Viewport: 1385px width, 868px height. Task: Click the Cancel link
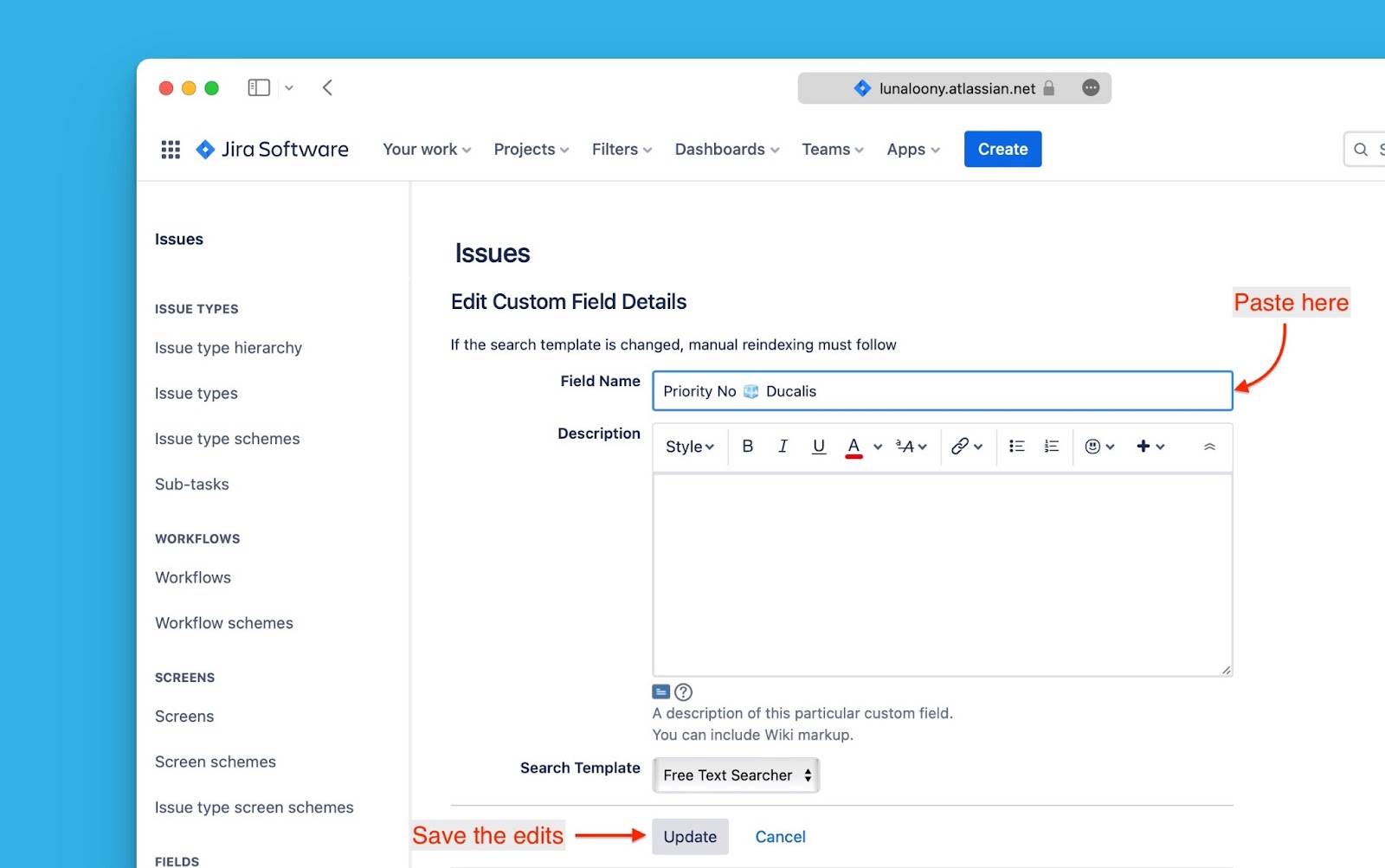tap(780, 837)
